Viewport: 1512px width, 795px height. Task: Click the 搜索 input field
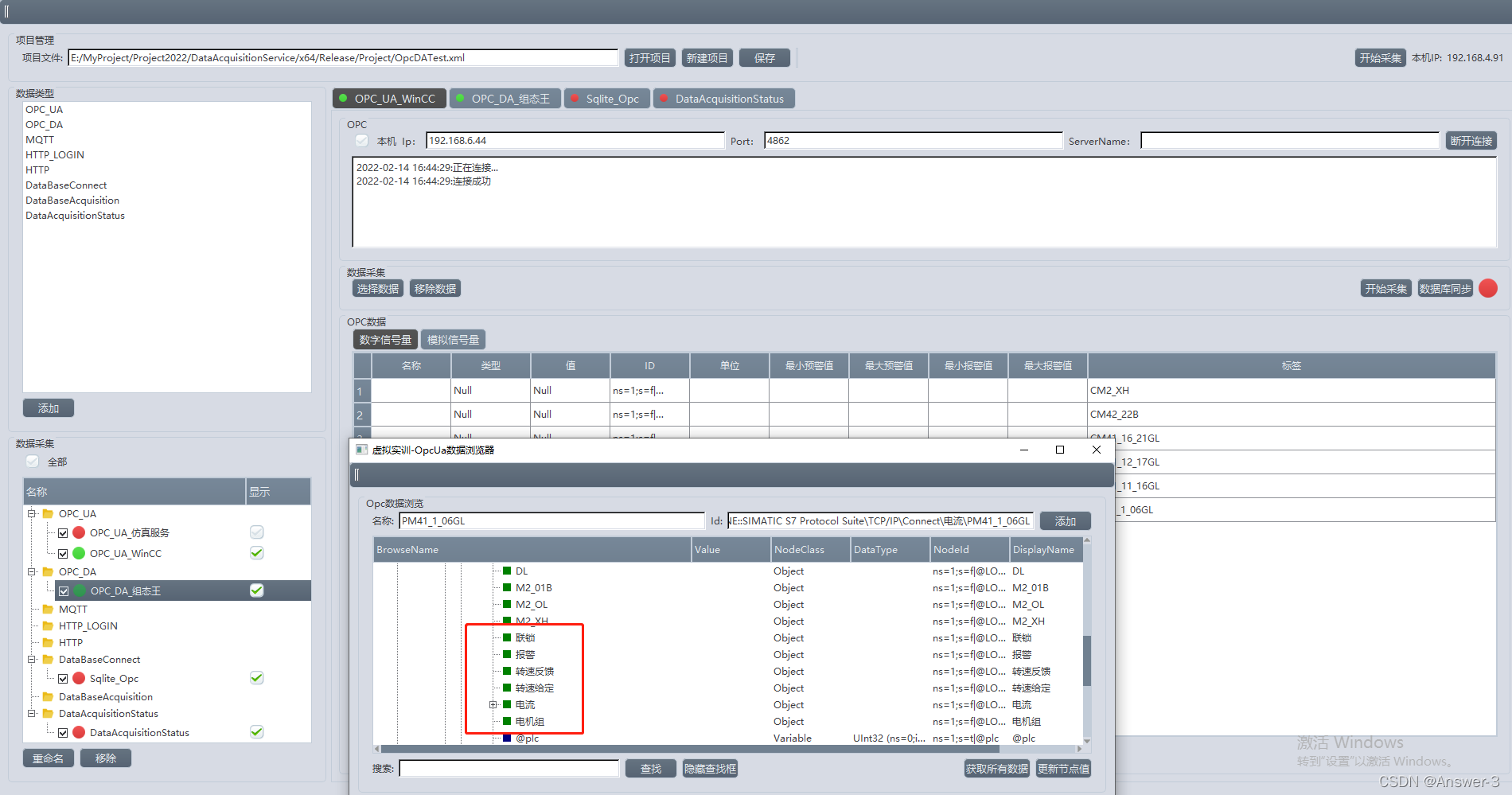[509, 769]
